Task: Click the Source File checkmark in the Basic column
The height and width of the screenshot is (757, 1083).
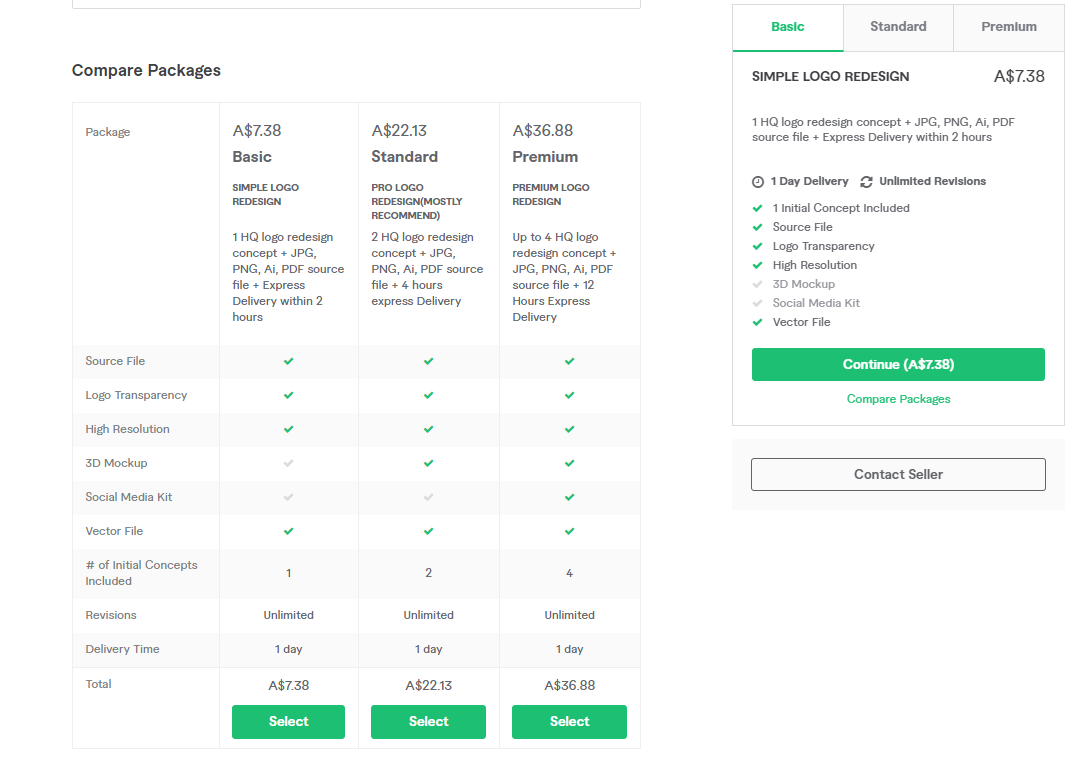Action: coord(289,361)
